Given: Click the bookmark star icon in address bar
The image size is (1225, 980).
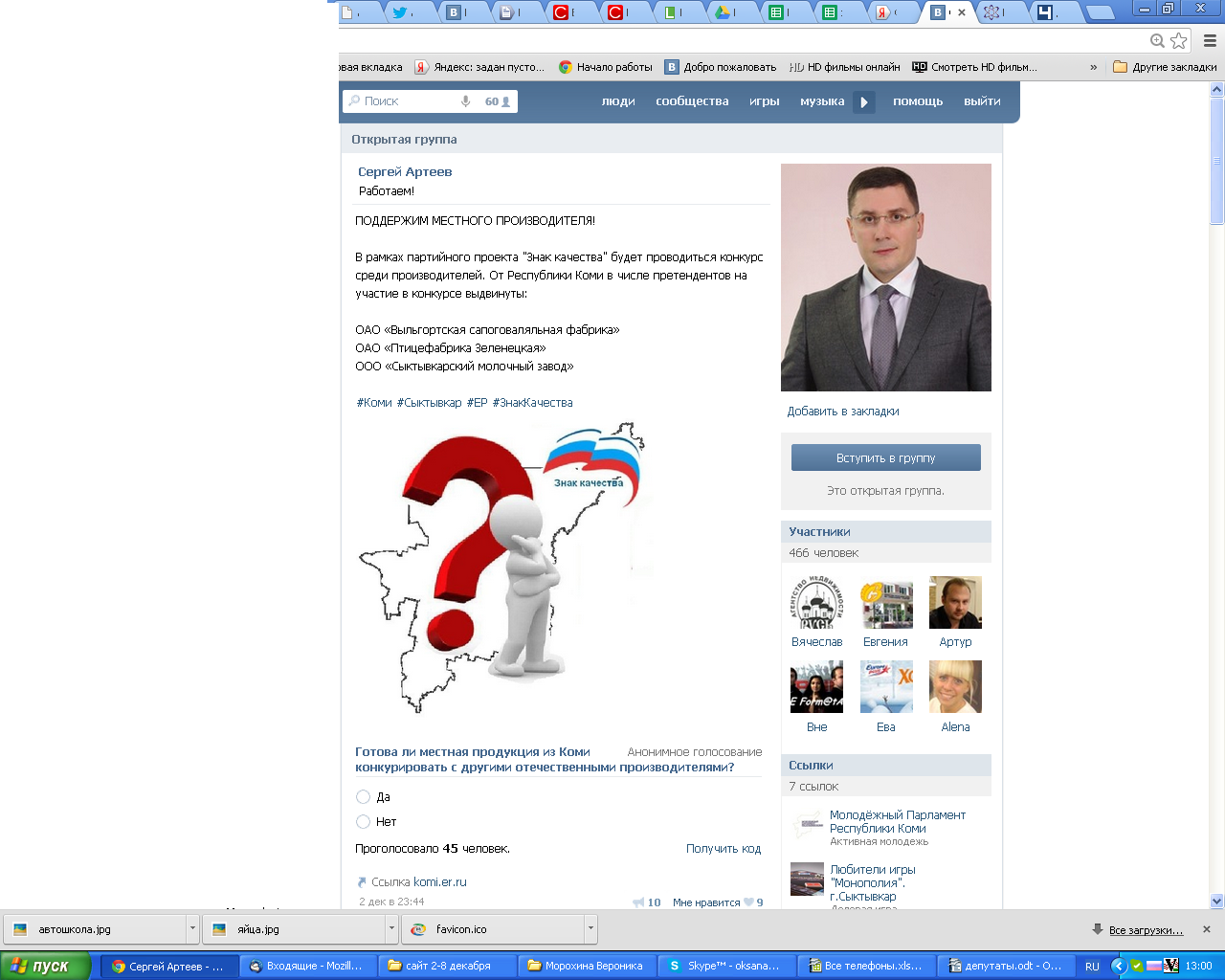Looking at the screenshot, I should [1179, 40].
